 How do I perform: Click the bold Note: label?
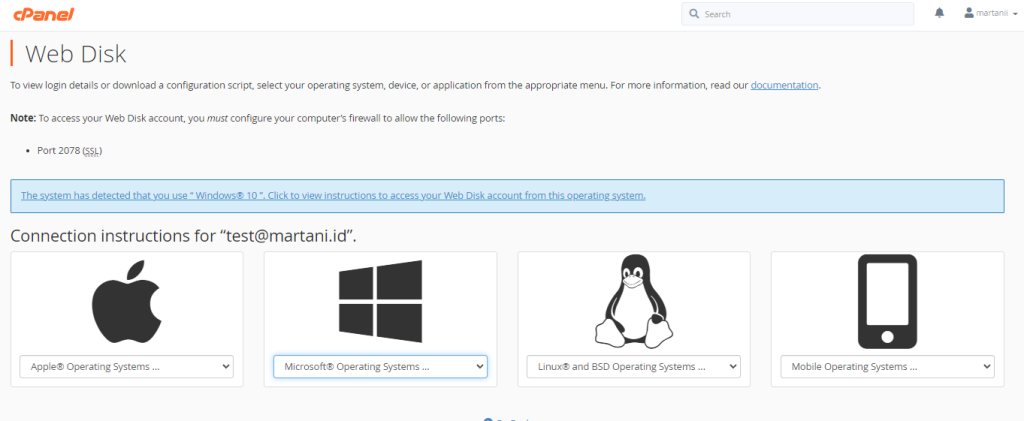23,119
